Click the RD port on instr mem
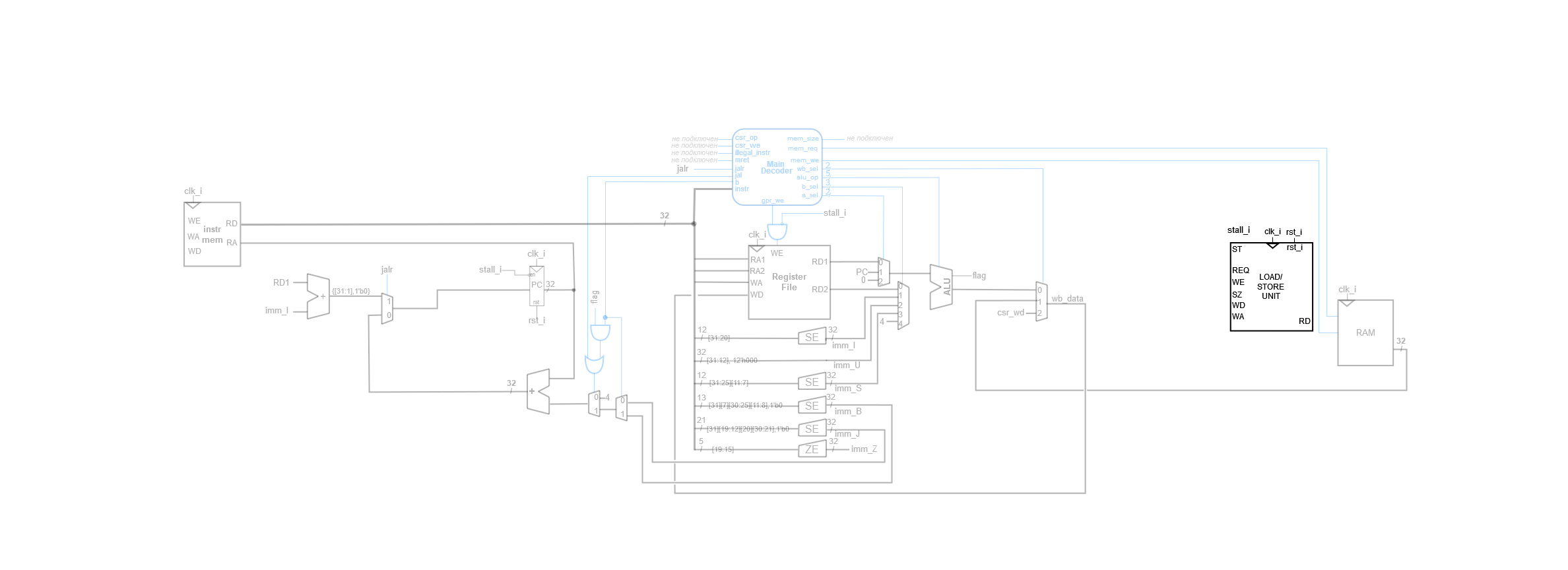 tap(232, 224)
